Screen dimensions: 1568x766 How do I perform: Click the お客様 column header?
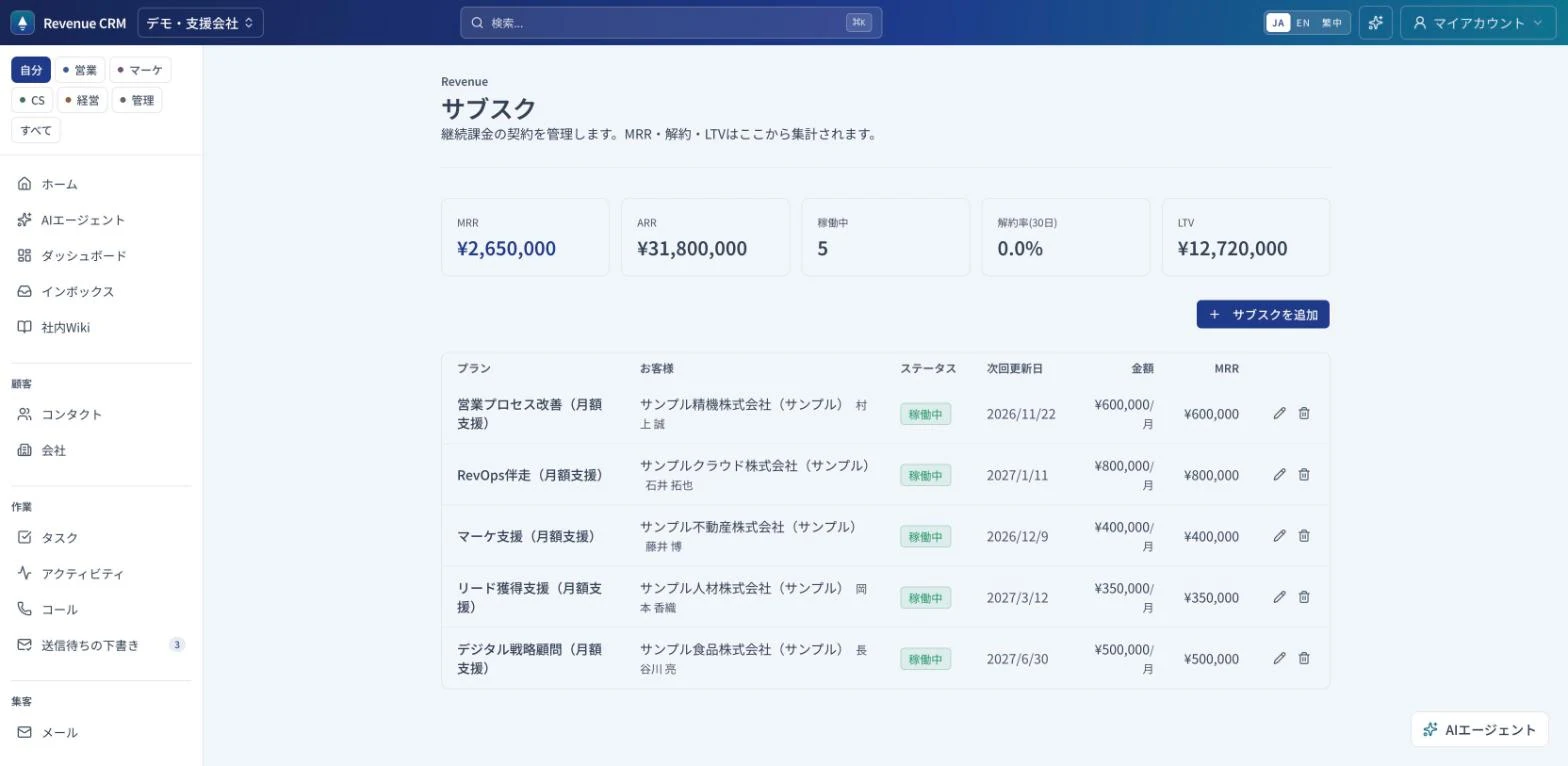click(x=657, y=368)
